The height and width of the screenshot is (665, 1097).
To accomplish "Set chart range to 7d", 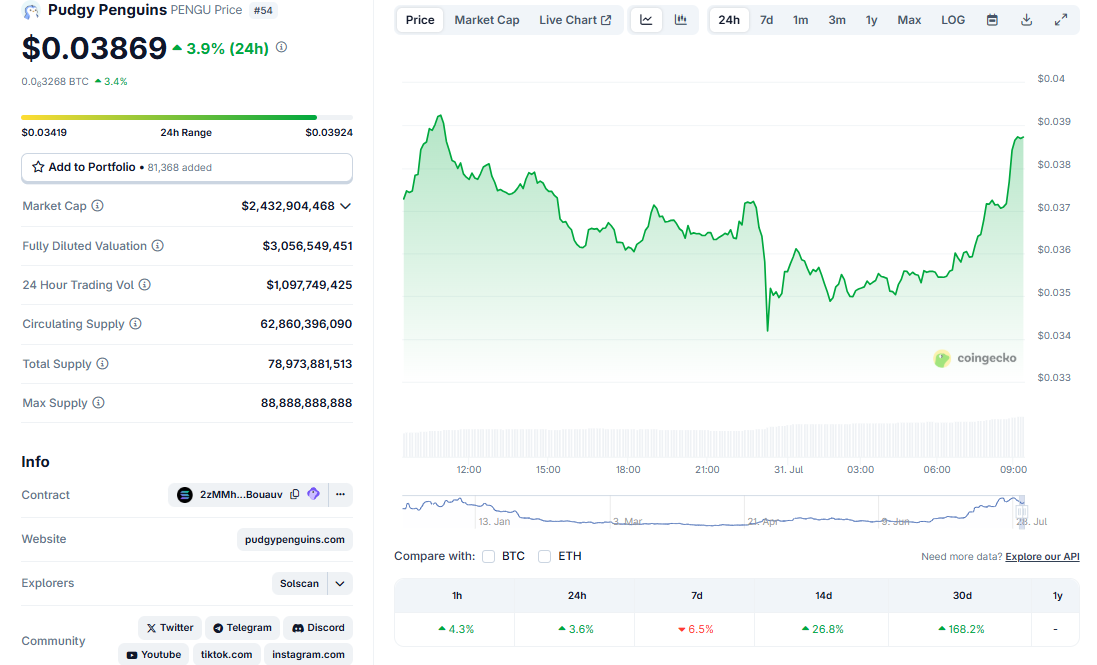I will [767, 20].
